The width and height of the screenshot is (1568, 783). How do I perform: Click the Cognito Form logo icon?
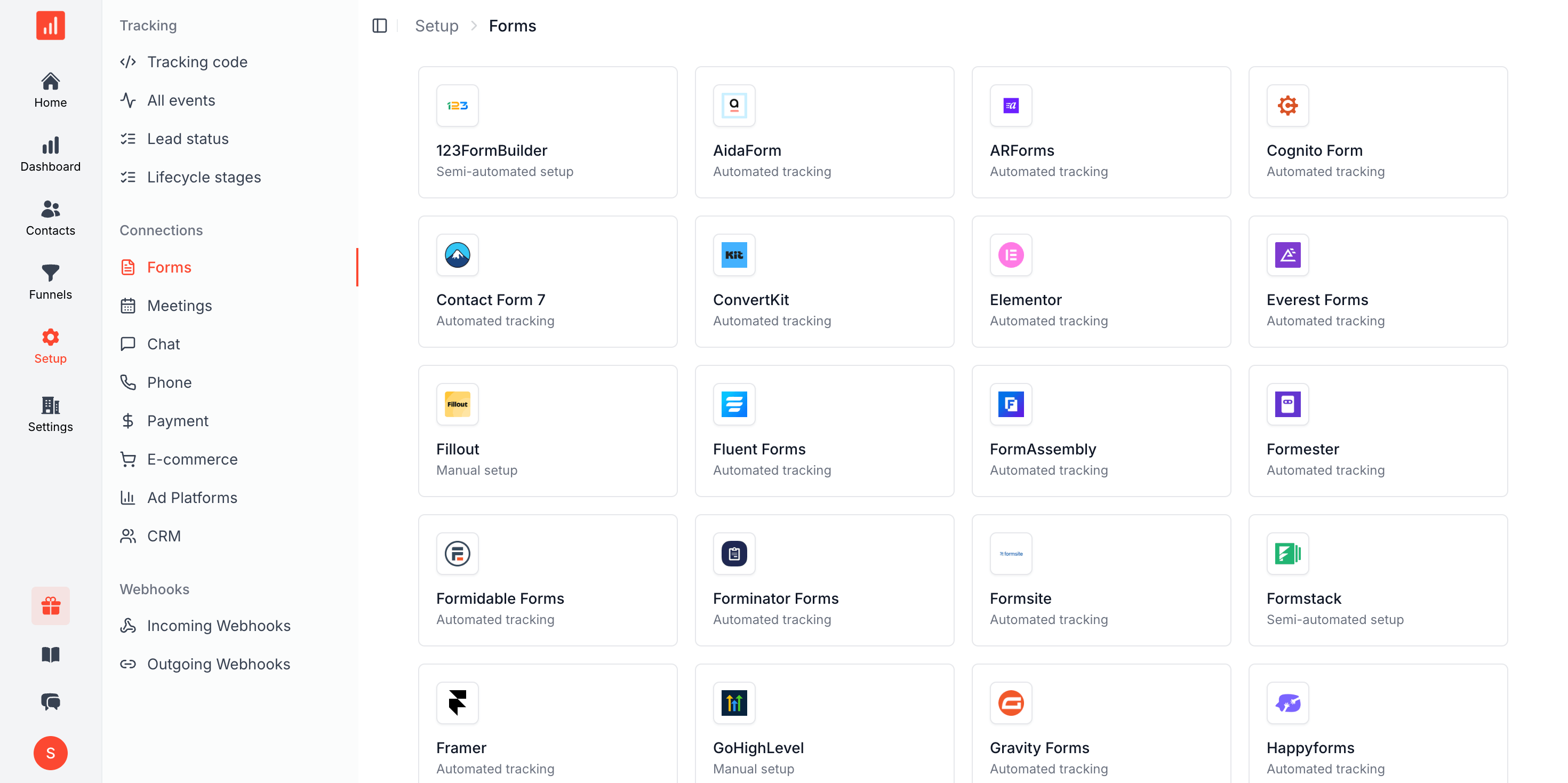[x=1287, y=105]
